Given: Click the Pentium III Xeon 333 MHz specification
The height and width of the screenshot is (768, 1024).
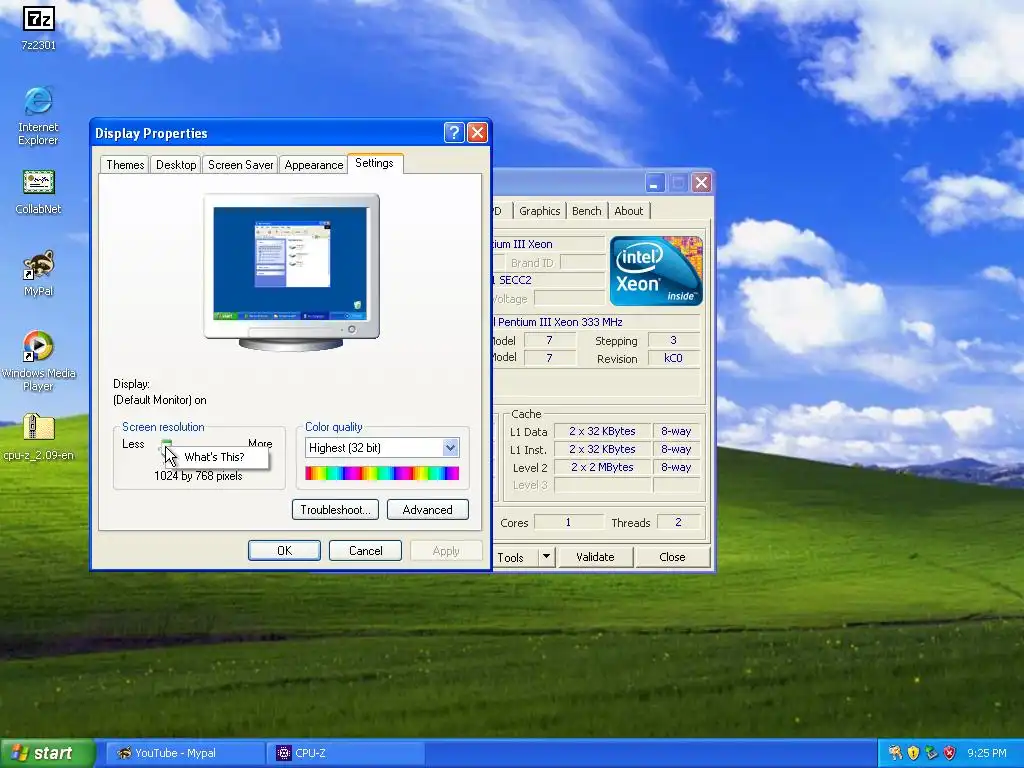Looking at the screenshot, I should tap(596, 322).
